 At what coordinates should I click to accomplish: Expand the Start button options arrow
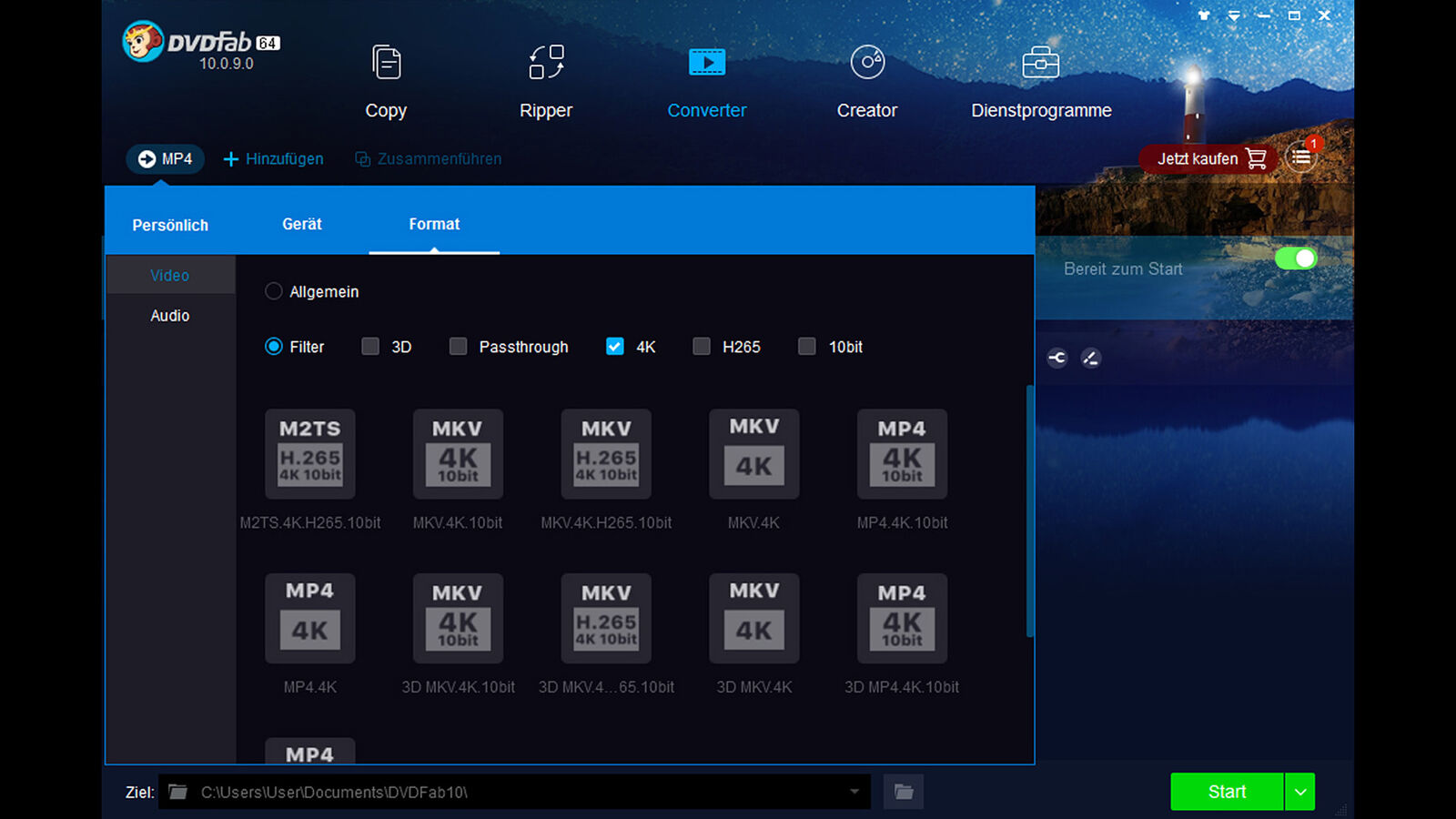(1299, 791)
